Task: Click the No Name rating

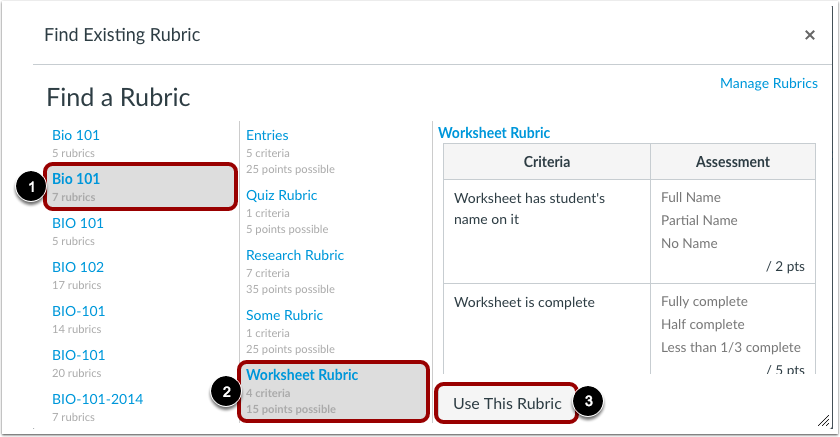Action: pyautogui.click(x=689, y=244)
